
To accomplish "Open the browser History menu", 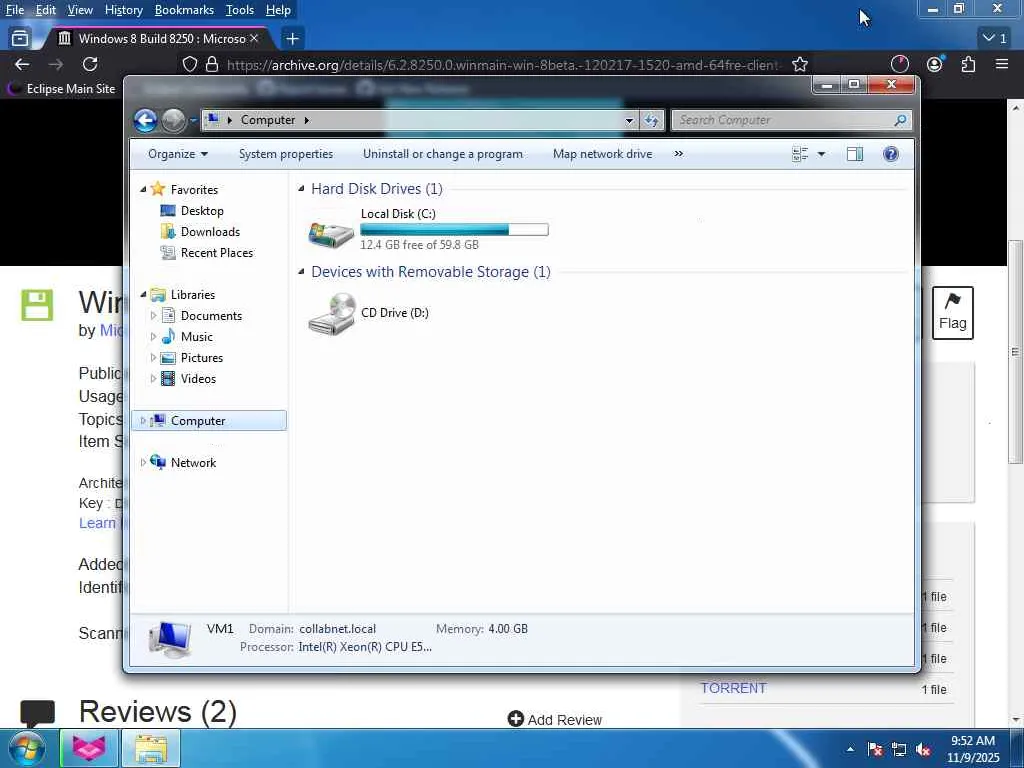I will 123,10.
